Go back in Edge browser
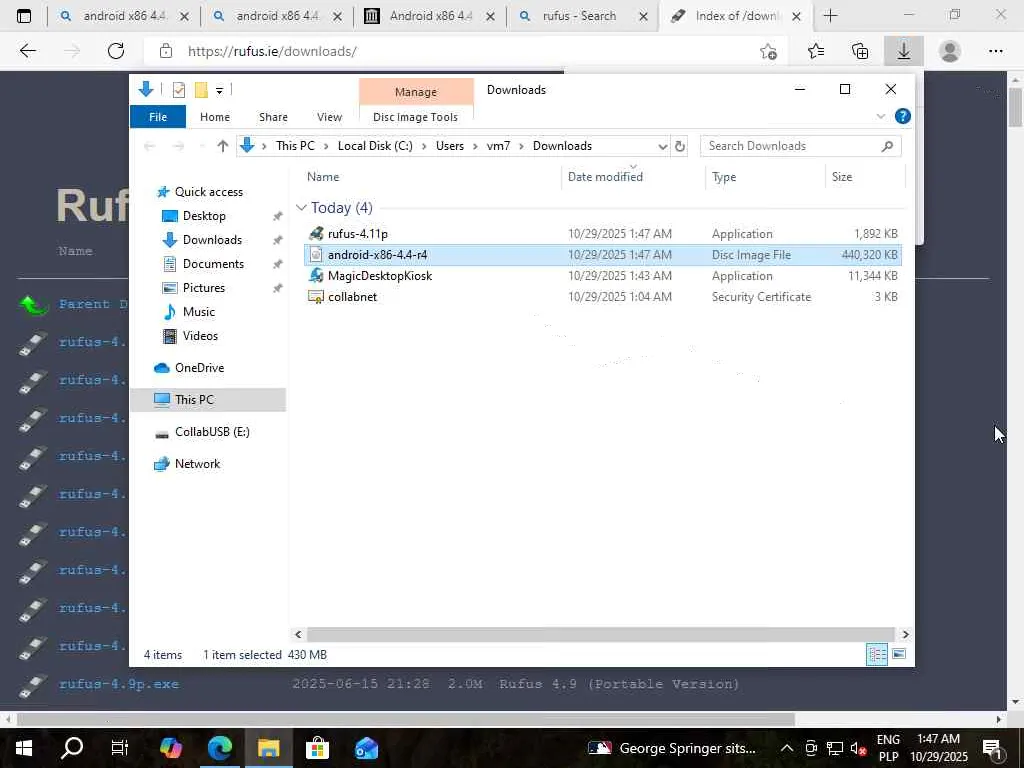The width and height of the screenshot is (1024, 768). tap(27, 51)
